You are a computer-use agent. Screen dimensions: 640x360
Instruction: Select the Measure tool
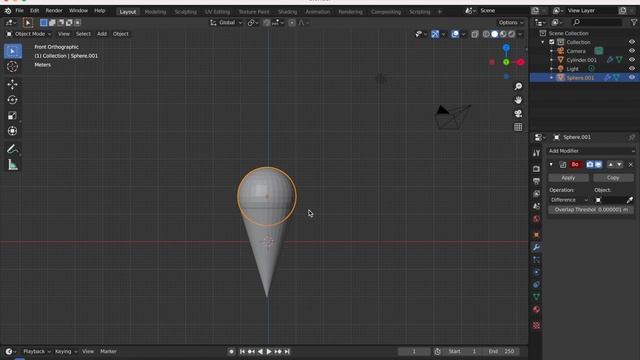tap(12, 164)
